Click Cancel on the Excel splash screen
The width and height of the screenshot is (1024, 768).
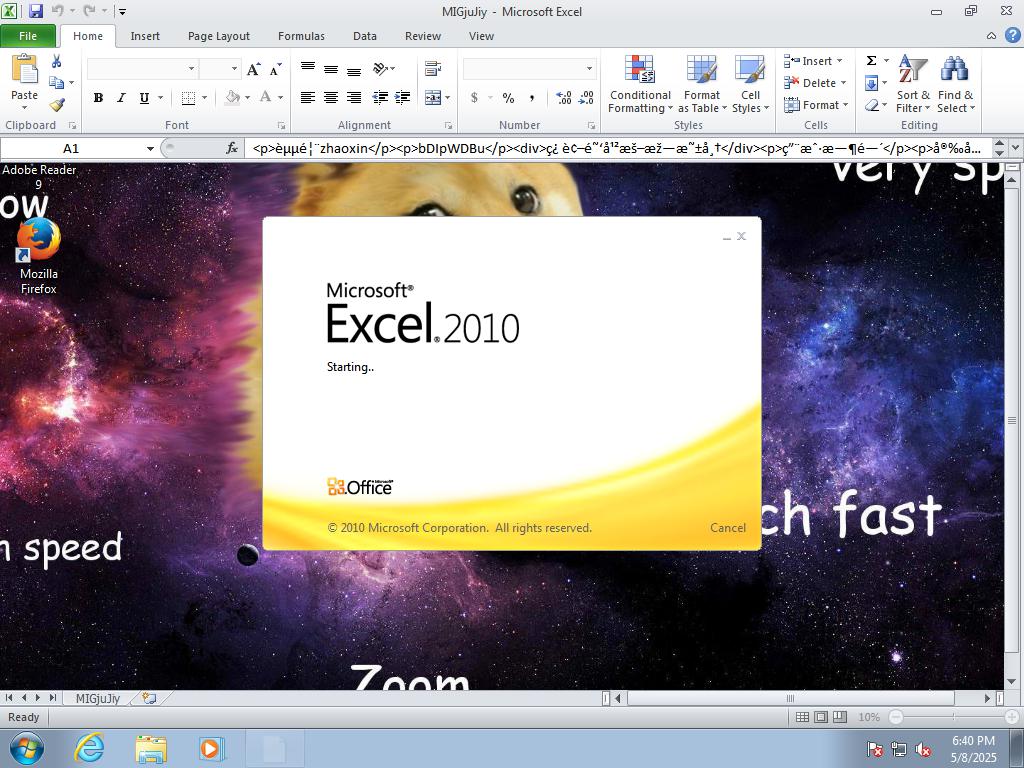[x=728, y=528]
